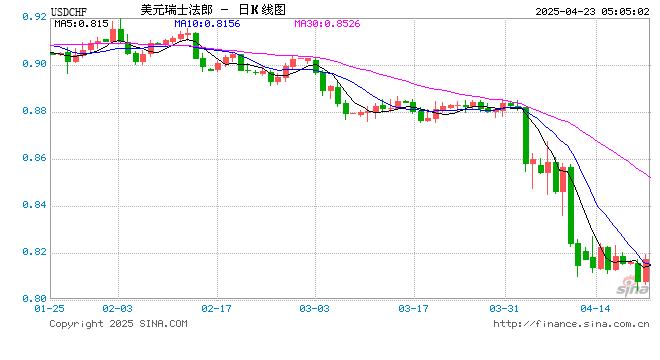This screenshot has width=660, height=360.
Task: Select the 02-17 date axis label
Action: tap(216, 309)
